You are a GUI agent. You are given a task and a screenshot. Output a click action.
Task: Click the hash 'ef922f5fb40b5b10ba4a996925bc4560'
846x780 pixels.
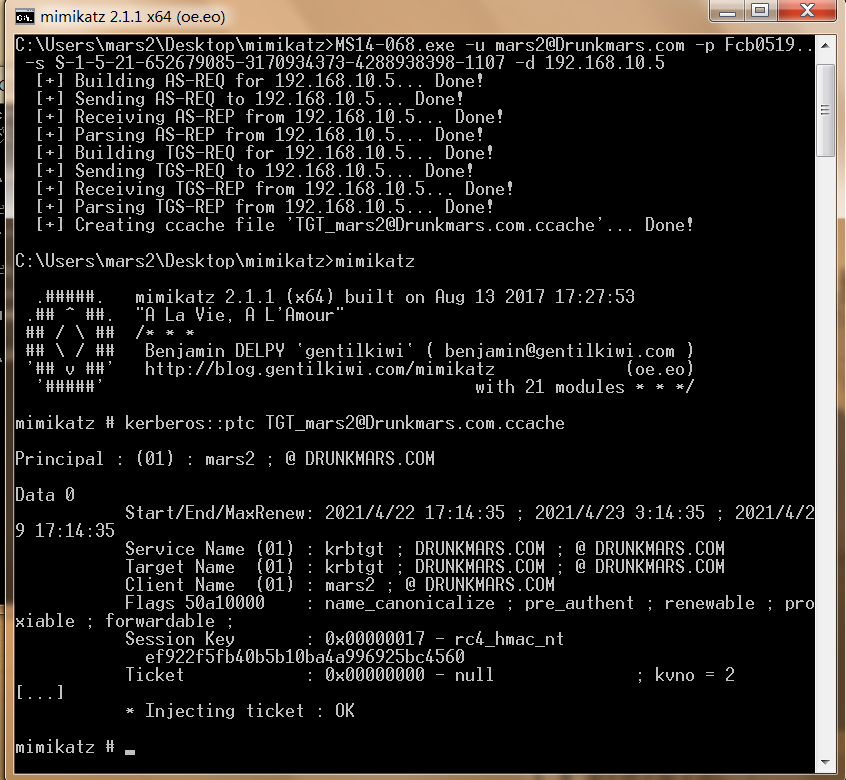click(x=304, y=657)
